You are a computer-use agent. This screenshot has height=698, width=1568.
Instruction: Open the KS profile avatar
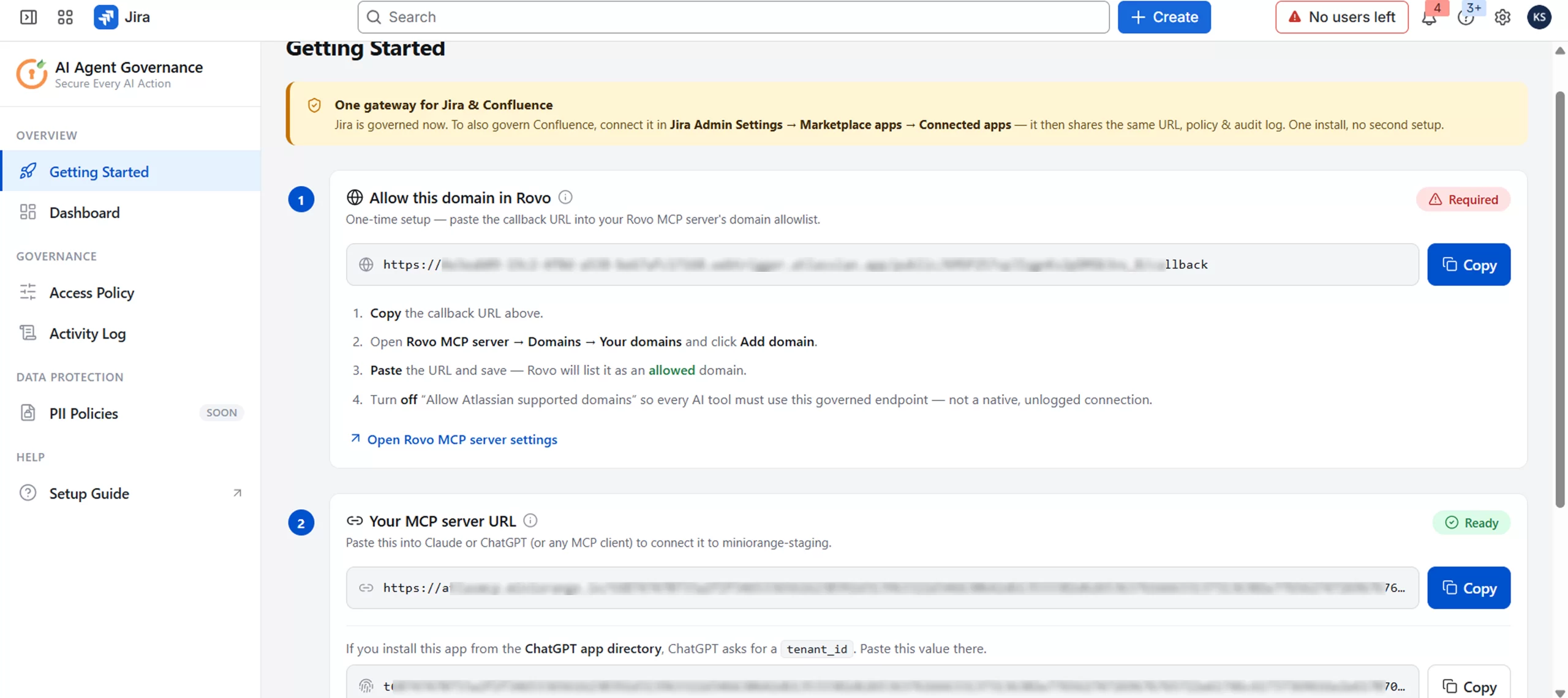pyautogui.click(x=1539, y=17)
